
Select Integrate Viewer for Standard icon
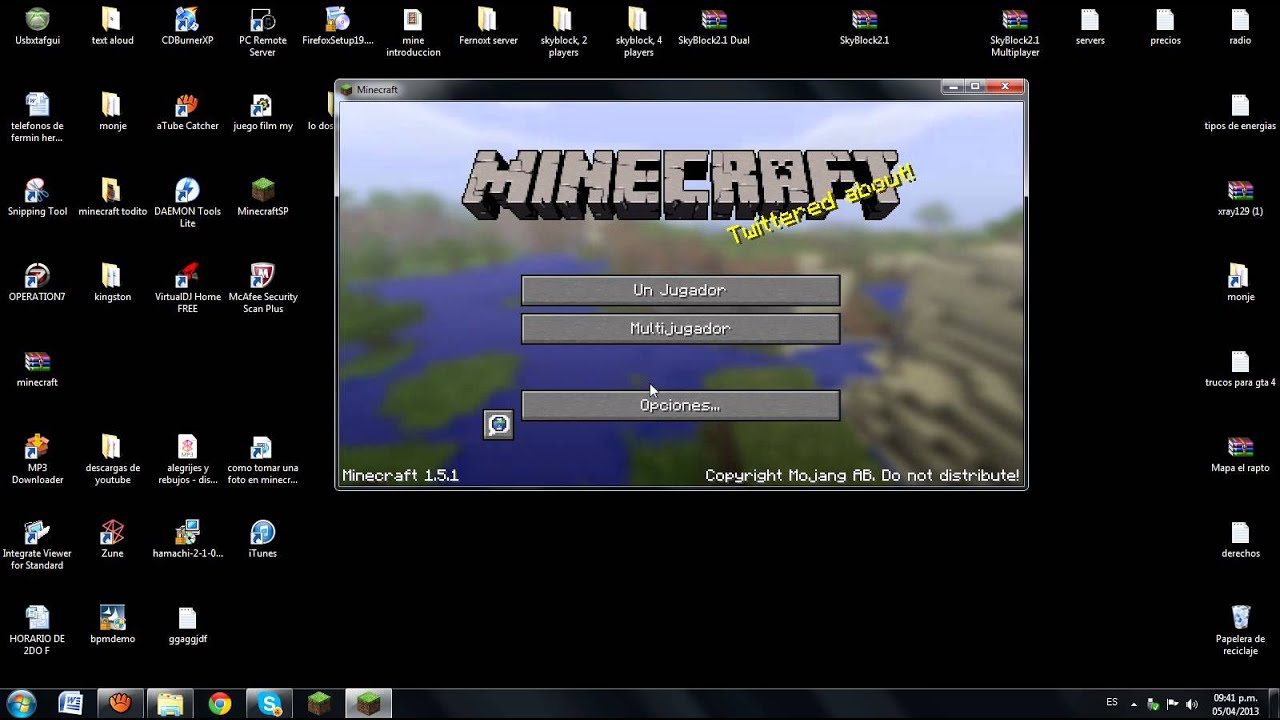37,545
